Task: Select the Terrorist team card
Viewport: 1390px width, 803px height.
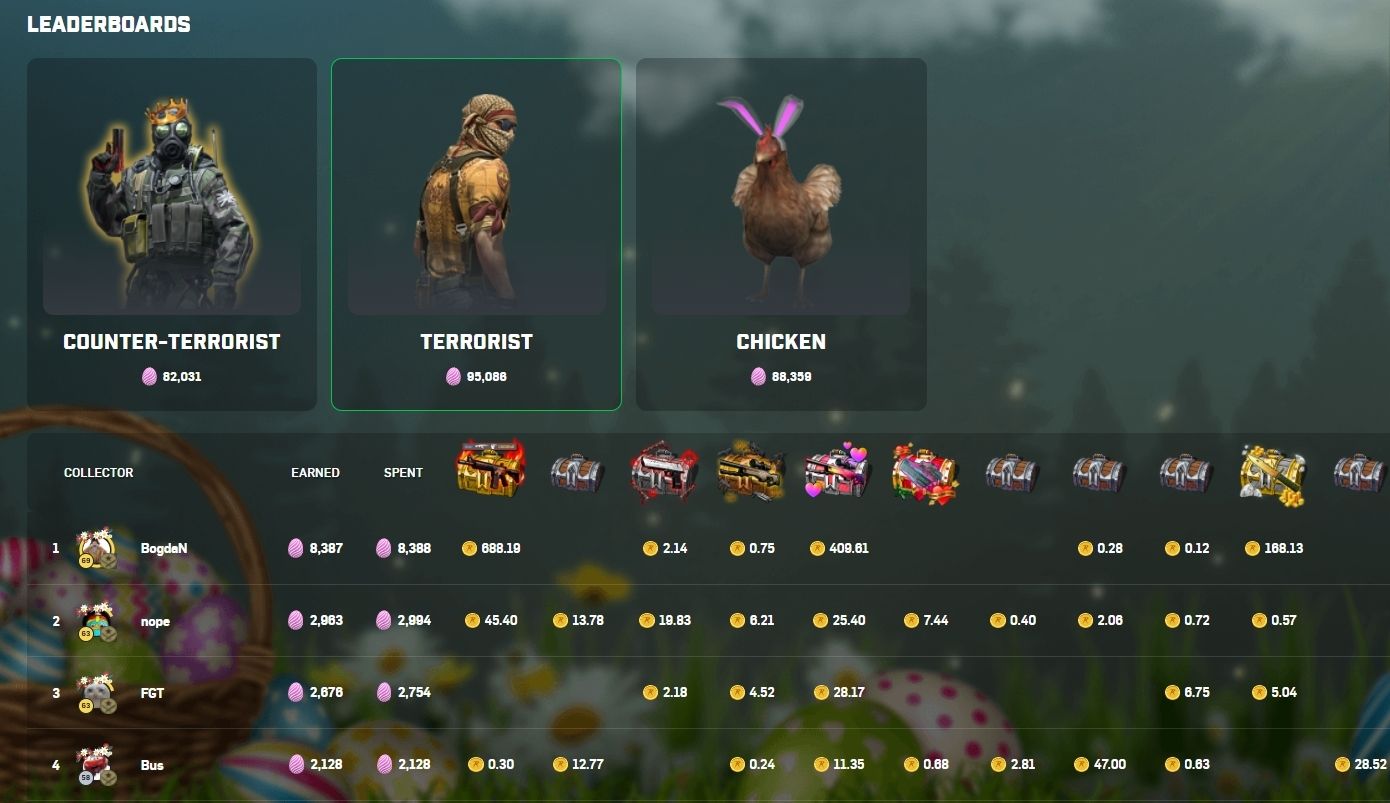Action: (x=476, y=234)
